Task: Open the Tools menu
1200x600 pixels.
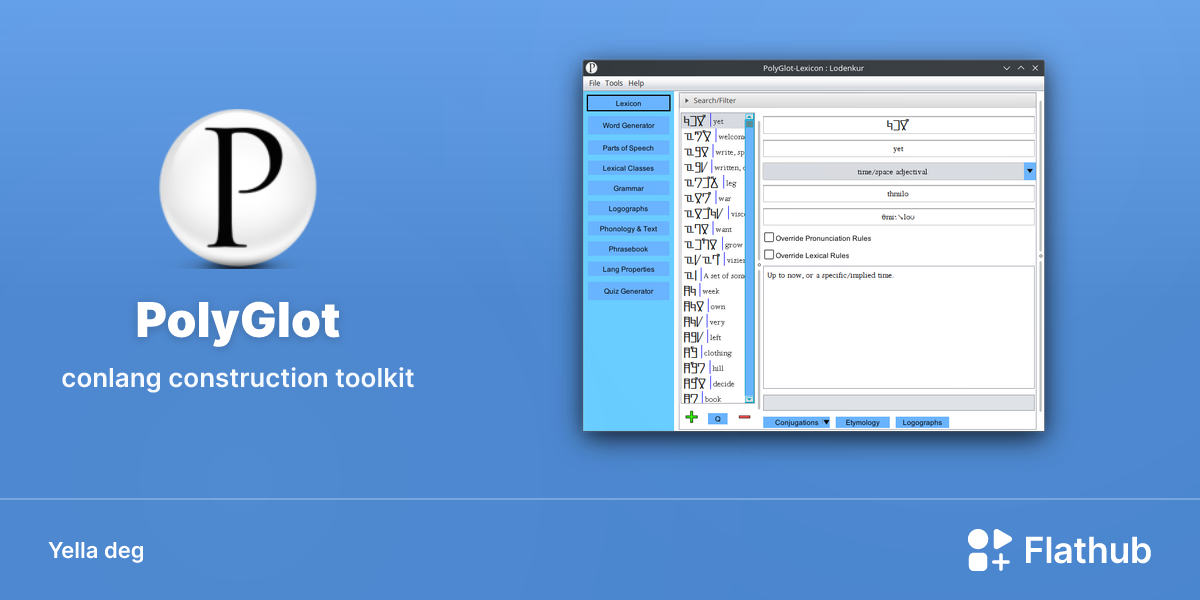Action: (614, 83)
